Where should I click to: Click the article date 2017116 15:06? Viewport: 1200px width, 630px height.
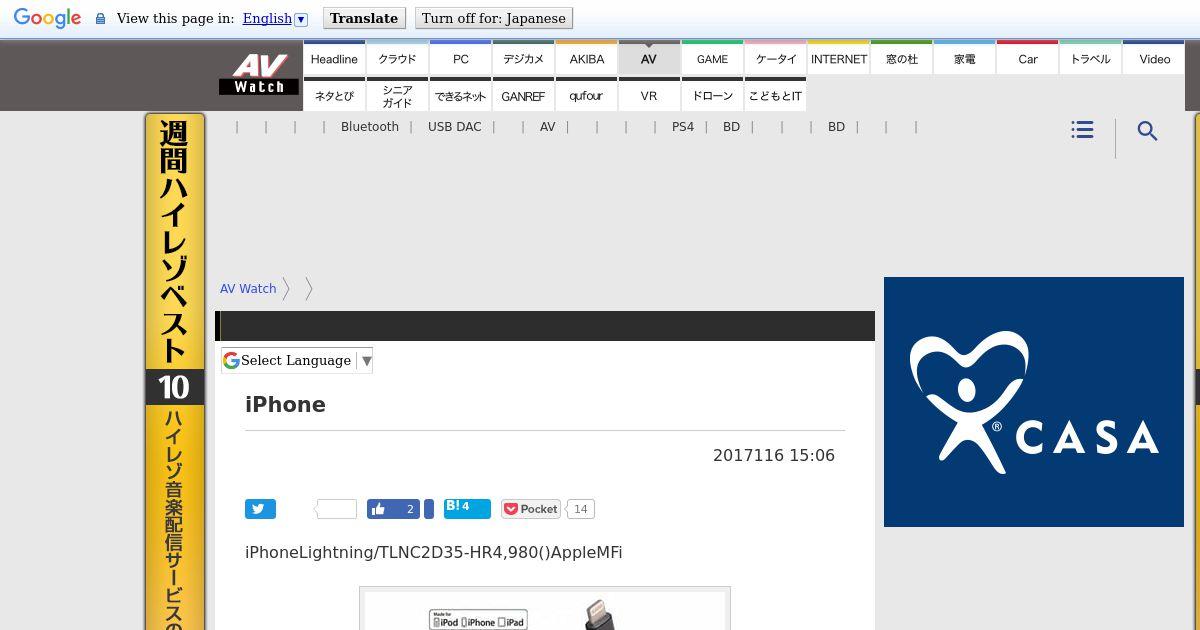tap(774, 455)
